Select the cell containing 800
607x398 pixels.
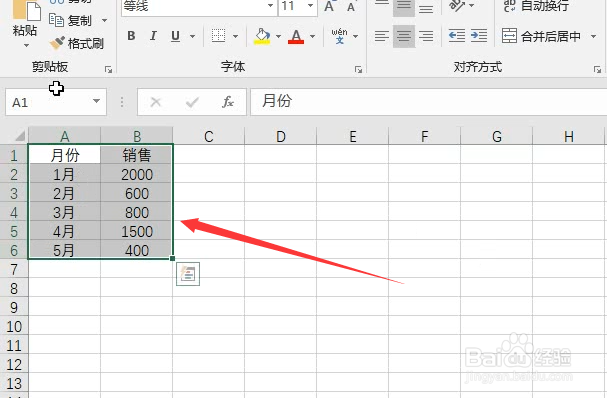point(137,212)
